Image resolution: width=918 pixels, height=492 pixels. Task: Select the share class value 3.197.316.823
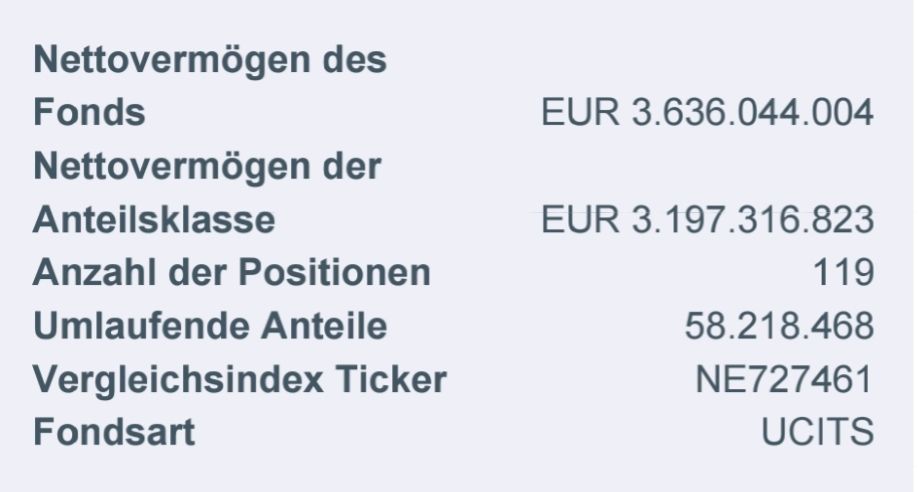(x=752, y=220)
